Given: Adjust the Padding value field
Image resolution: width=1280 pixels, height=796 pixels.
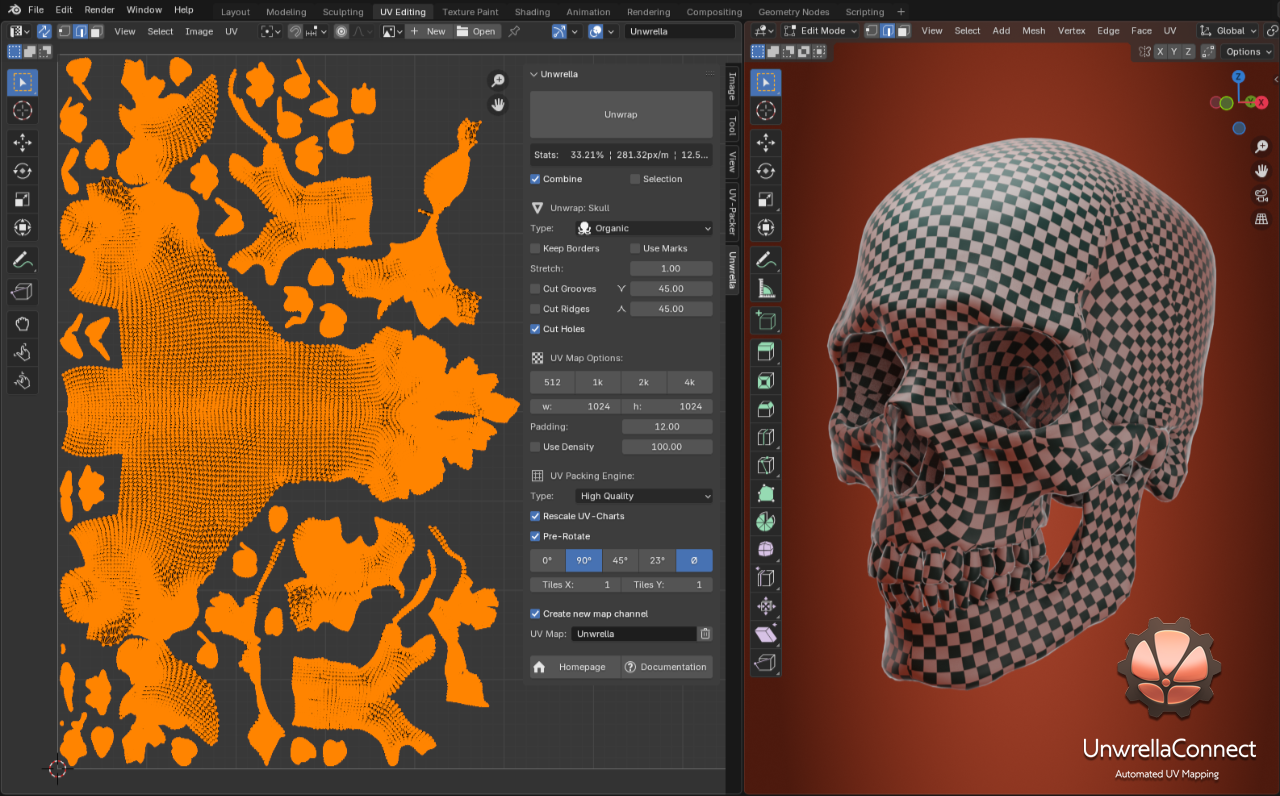Looking at the screenshot, I should point(667,427).
